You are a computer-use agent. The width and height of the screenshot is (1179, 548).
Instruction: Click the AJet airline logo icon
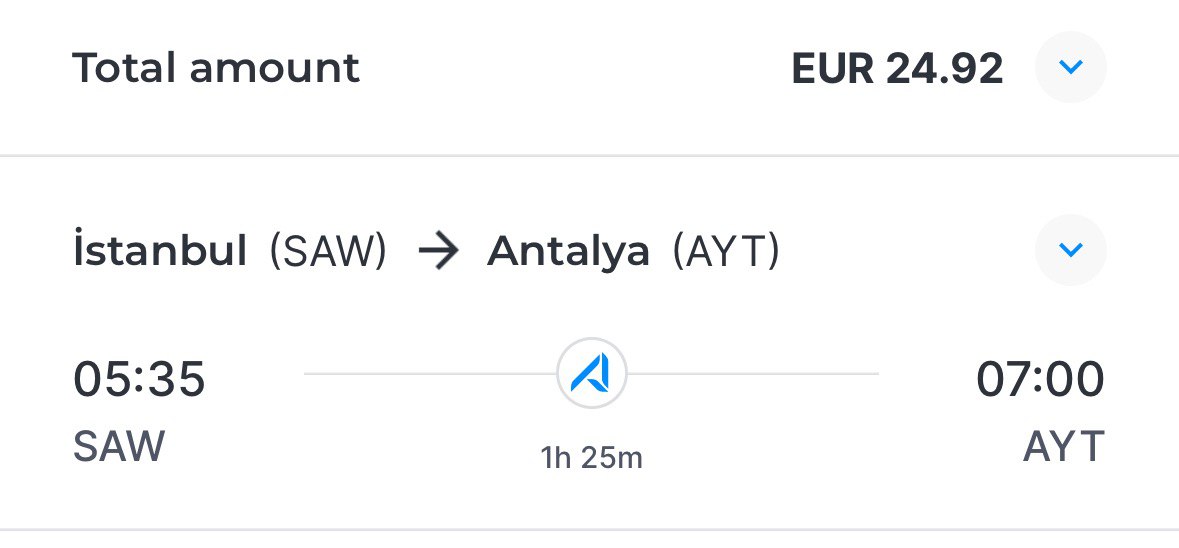coord(592,374)
